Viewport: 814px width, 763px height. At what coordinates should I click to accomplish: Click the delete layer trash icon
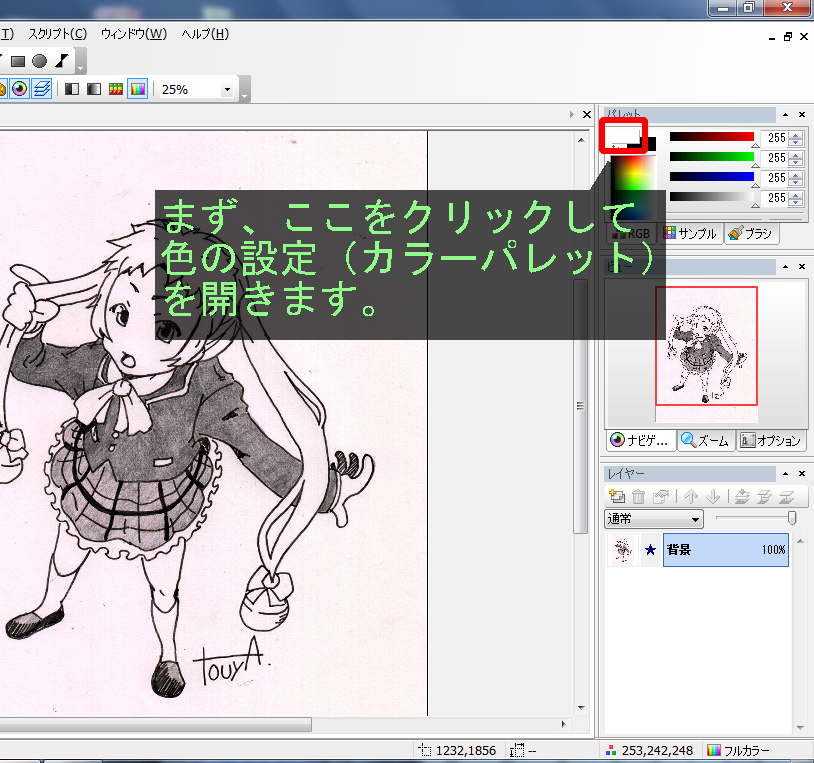[x=638, y=496]
